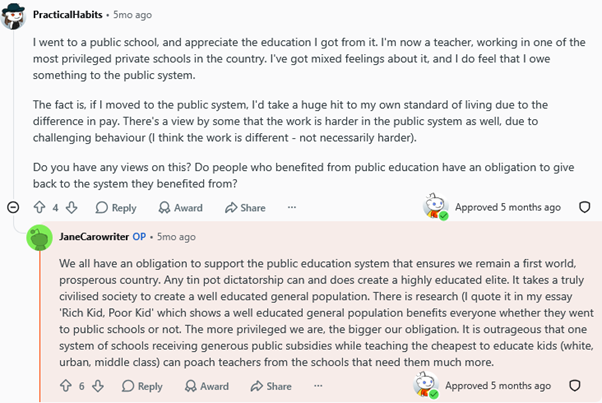
Task: Open more options on PracticalHabits comment
Action: pos(292,207)
